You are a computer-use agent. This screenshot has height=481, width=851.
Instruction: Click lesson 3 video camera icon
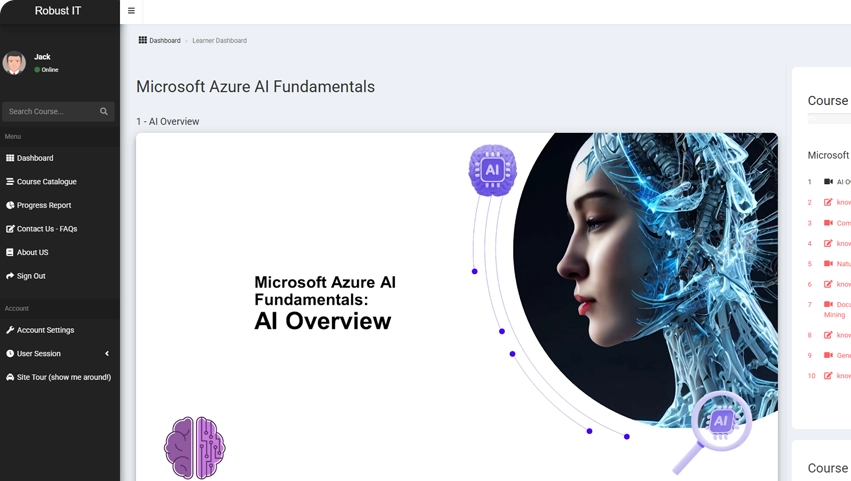828,223
